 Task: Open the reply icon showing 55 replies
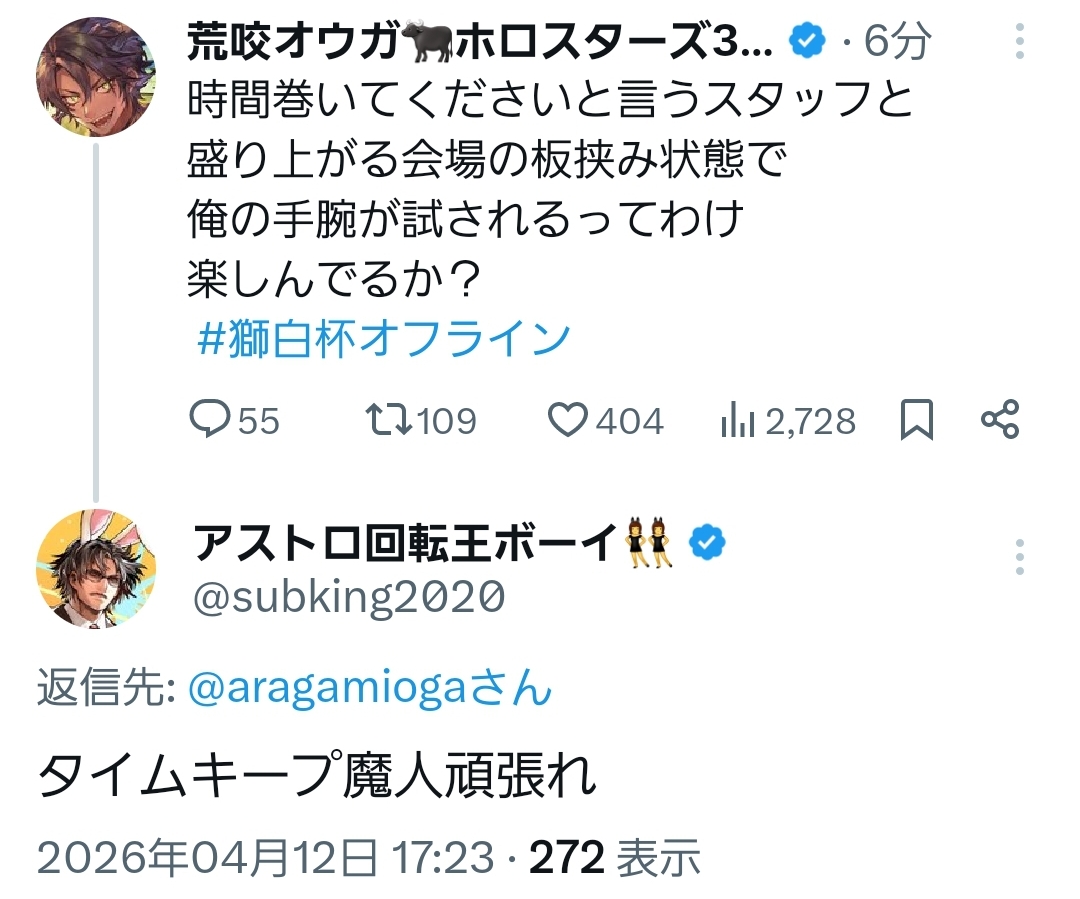[211, 421]
